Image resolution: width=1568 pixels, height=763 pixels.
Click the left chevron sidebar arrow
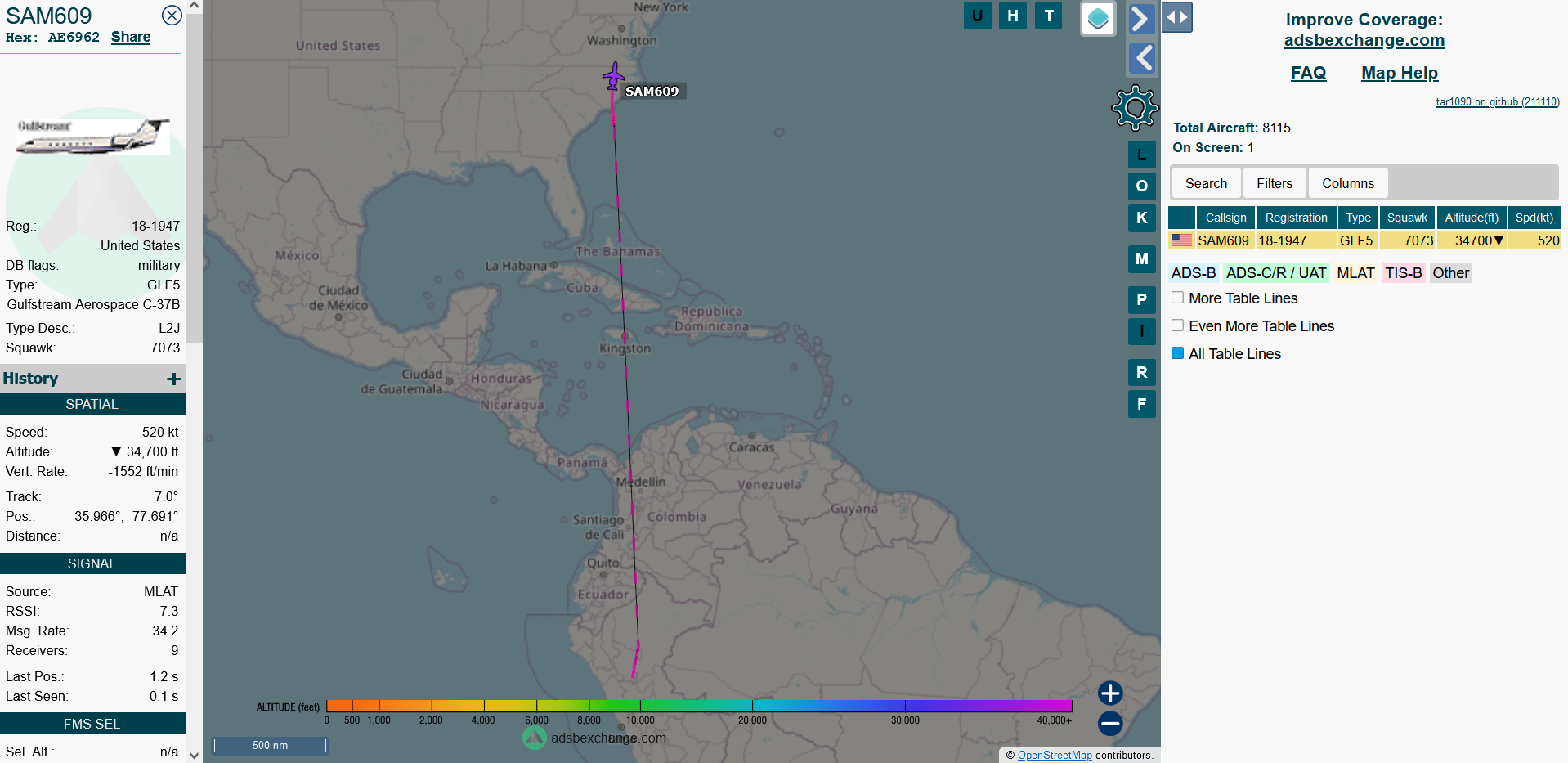pos(1141,58)
